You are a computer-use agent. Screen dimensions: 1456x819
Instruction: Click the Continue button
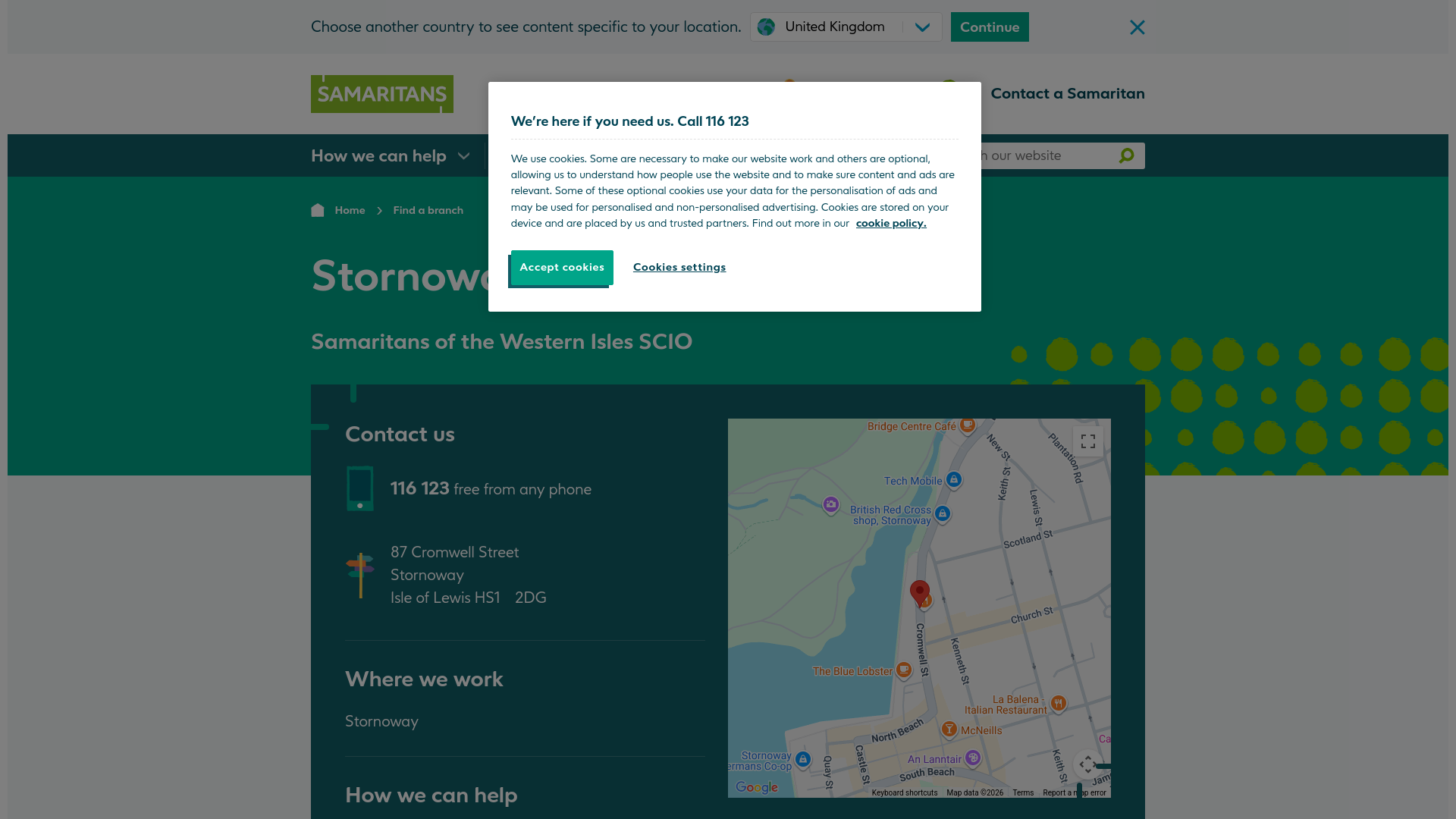[x=990, y=27]
